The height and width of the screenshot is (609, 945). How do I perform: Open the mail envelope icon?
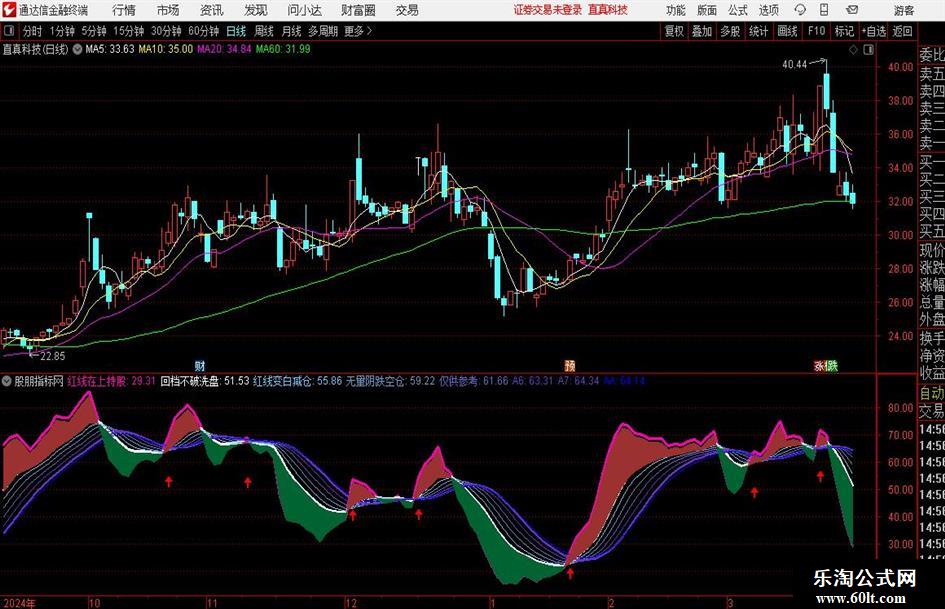[852, 10]
